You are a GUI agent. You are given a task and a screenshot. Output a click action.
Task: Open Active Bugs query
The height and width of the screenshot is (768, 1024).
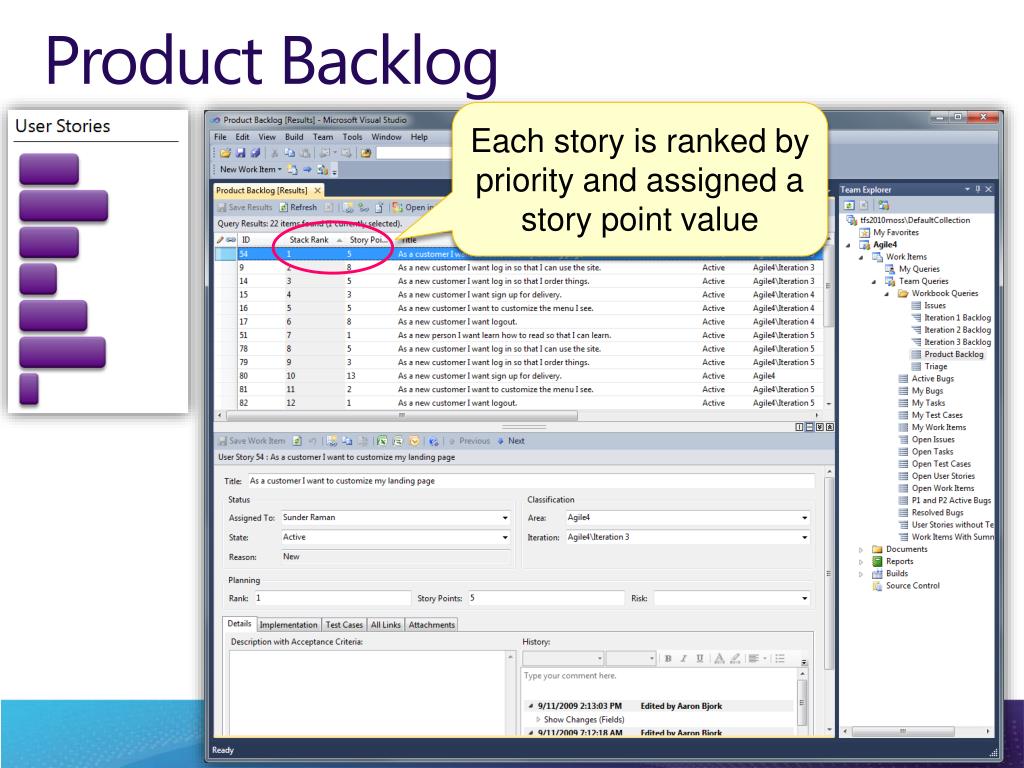pos(933,379)
